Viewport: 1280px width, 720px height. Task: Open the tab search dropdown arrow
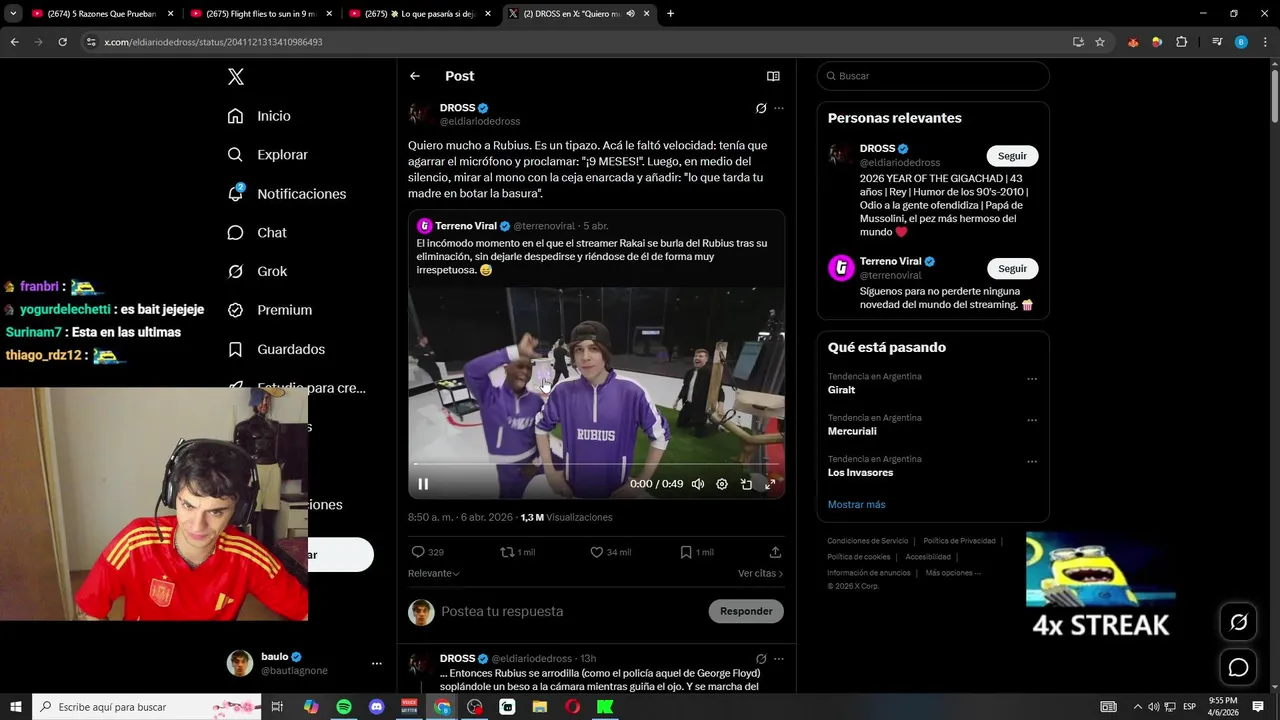pos(13,14)
